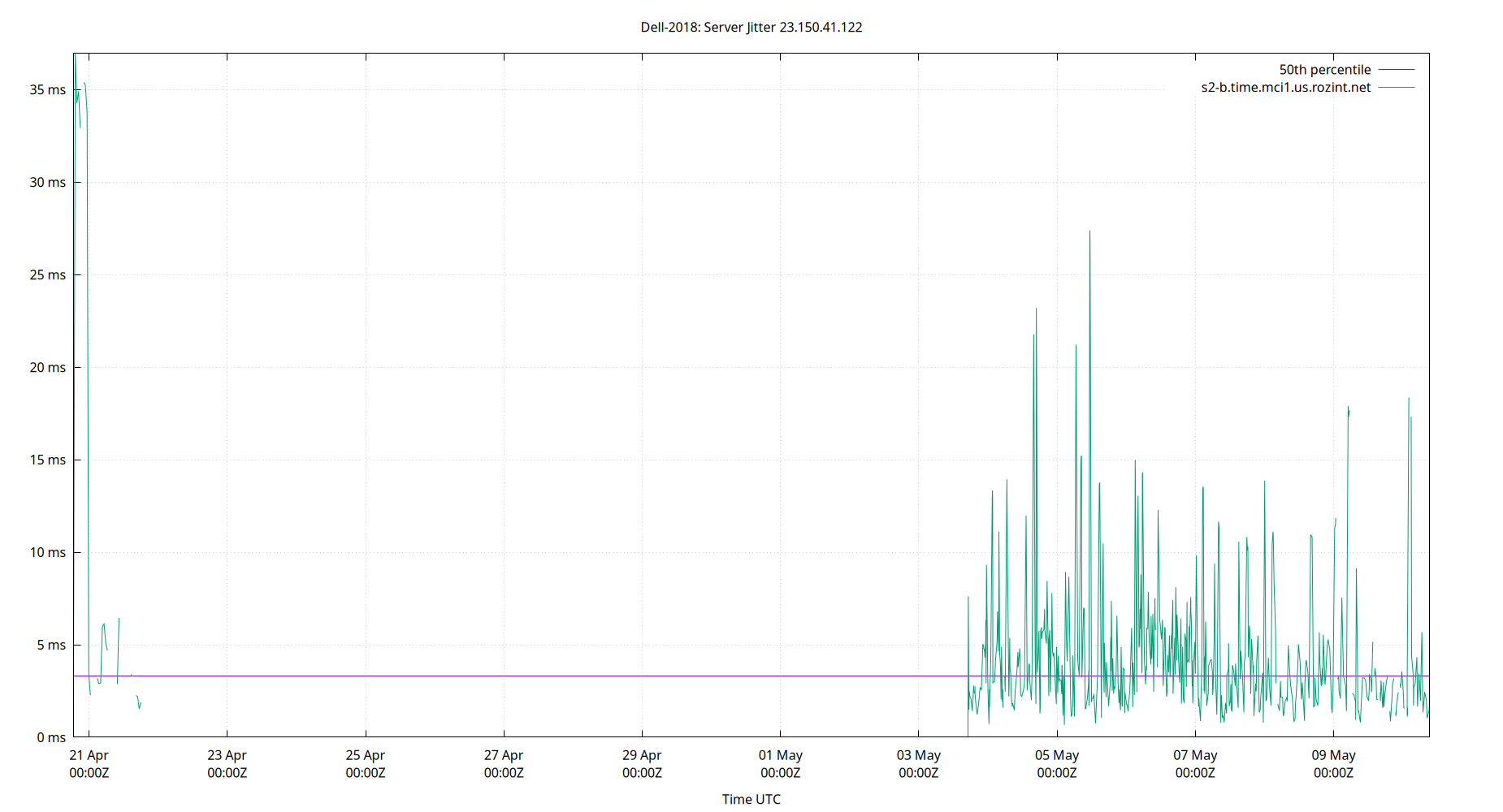This screenshot has height=812, width=1503.
Task: Click the '21 Apr' x-axis date label
Action: 89,755
